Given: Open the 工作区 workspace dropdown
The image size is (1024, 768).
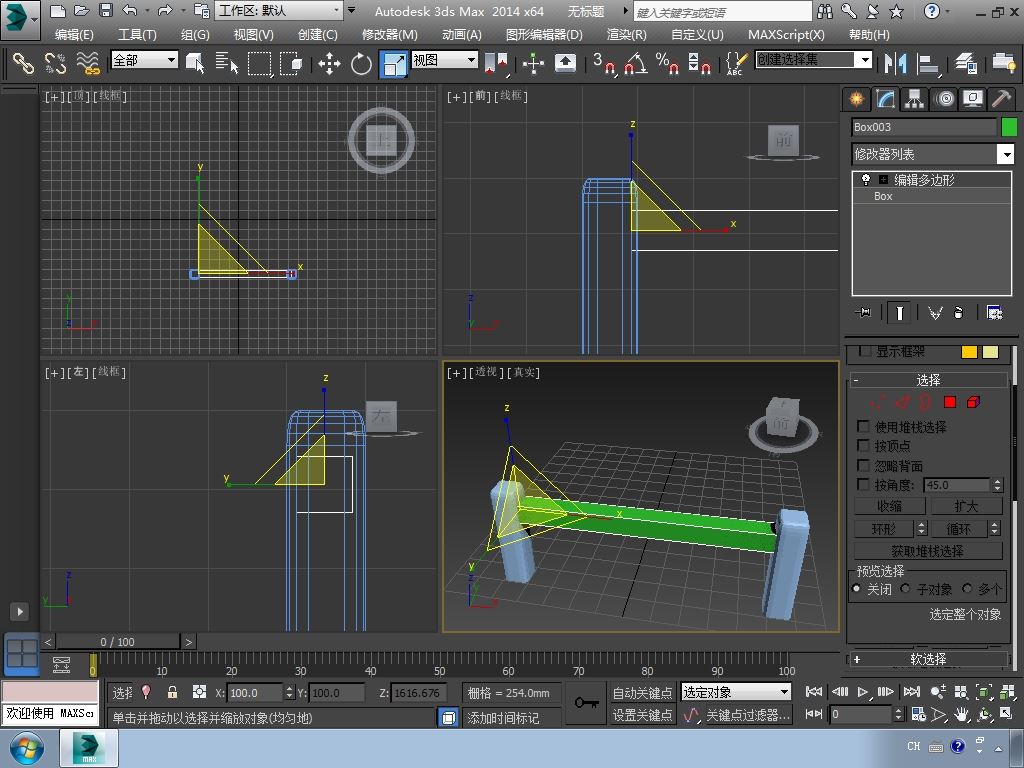Looking at the screenshot, I should click(x=280, y=10).
